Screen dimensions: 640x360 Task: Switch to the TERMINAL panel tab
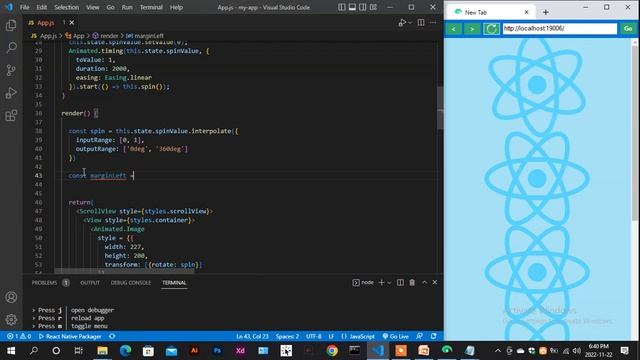174,282
